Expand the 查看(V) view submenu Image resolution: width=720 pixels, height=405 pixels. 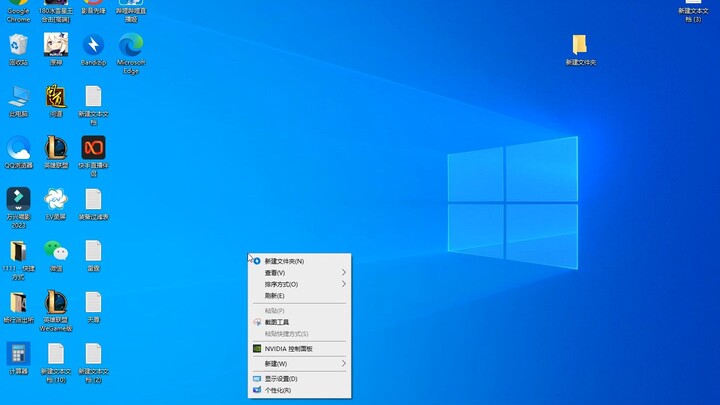(299, 273)
